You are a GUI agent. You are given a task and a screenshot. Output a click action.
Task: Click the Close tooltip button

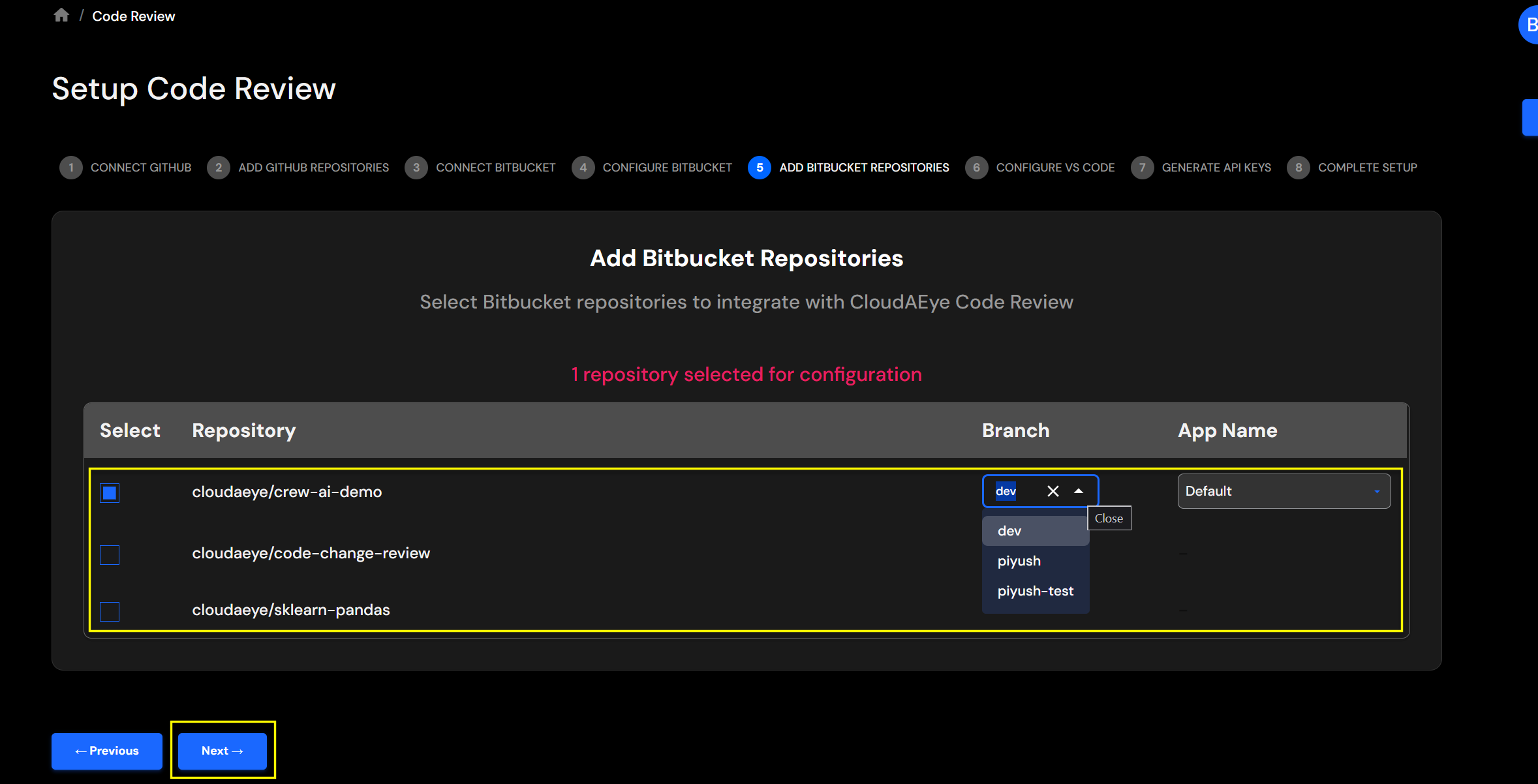point(1109,518)
